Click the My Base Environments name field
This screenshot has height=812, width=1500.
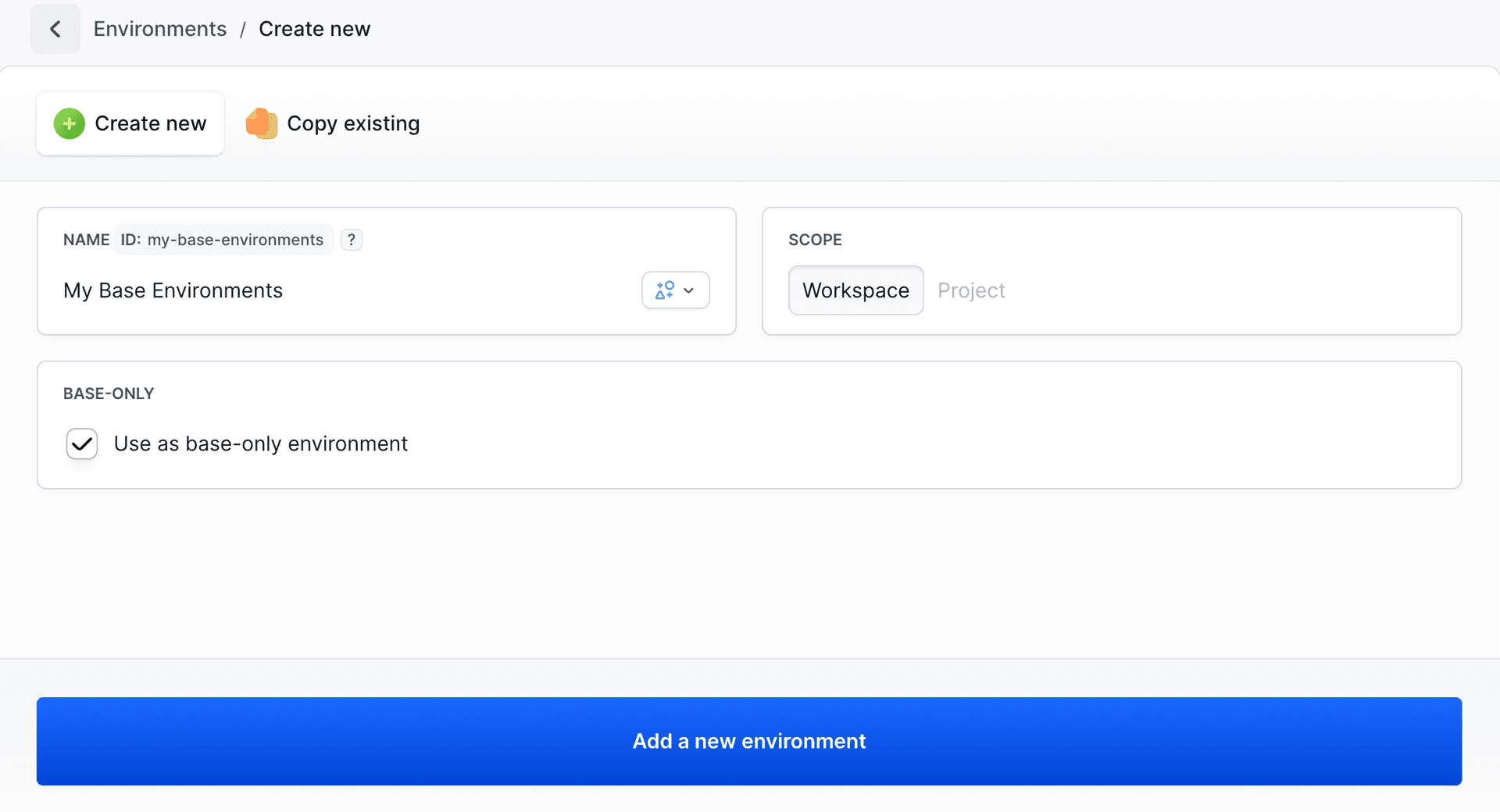[173, 290]
